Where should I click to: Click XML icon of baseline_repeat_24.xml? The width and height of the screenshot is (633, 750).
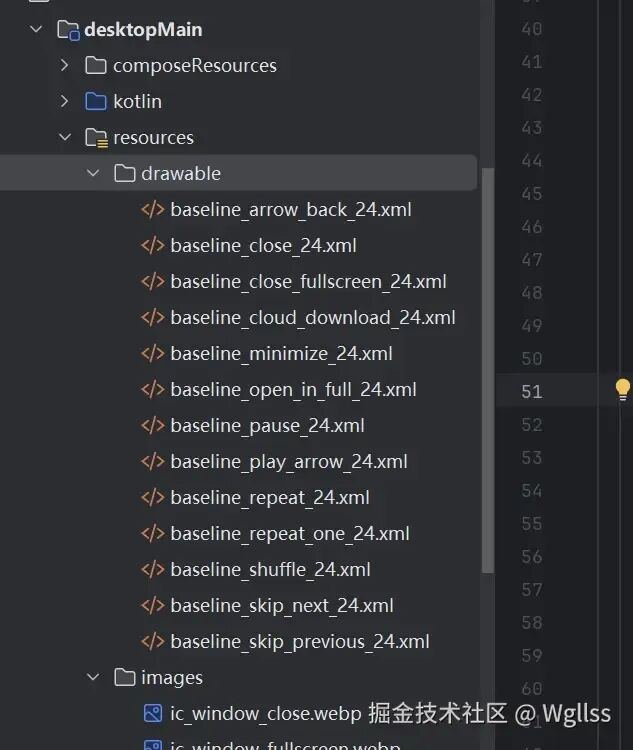(153, 497)
